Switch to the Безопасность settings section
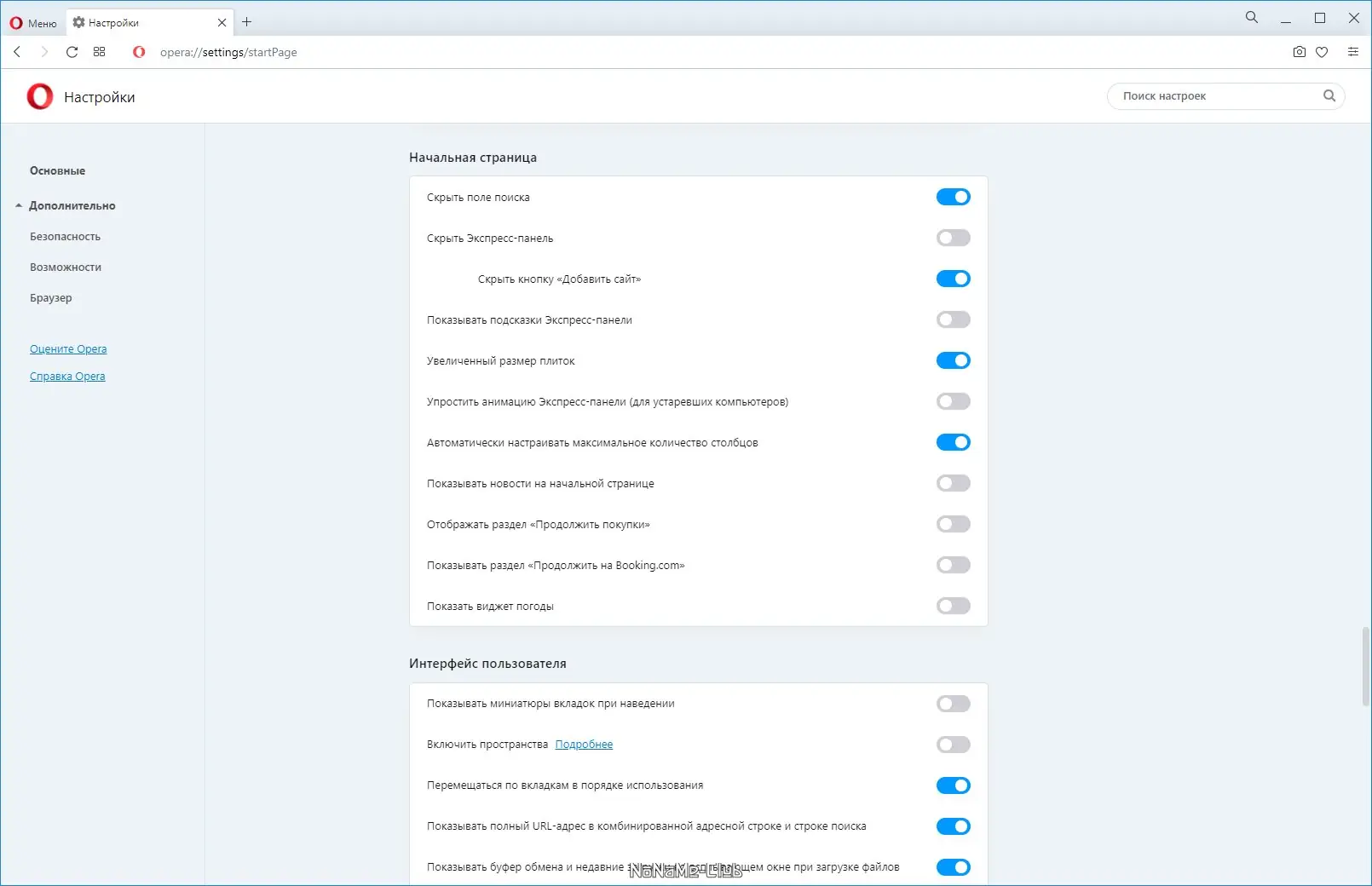1372x886 pixels. coord(65,236)
